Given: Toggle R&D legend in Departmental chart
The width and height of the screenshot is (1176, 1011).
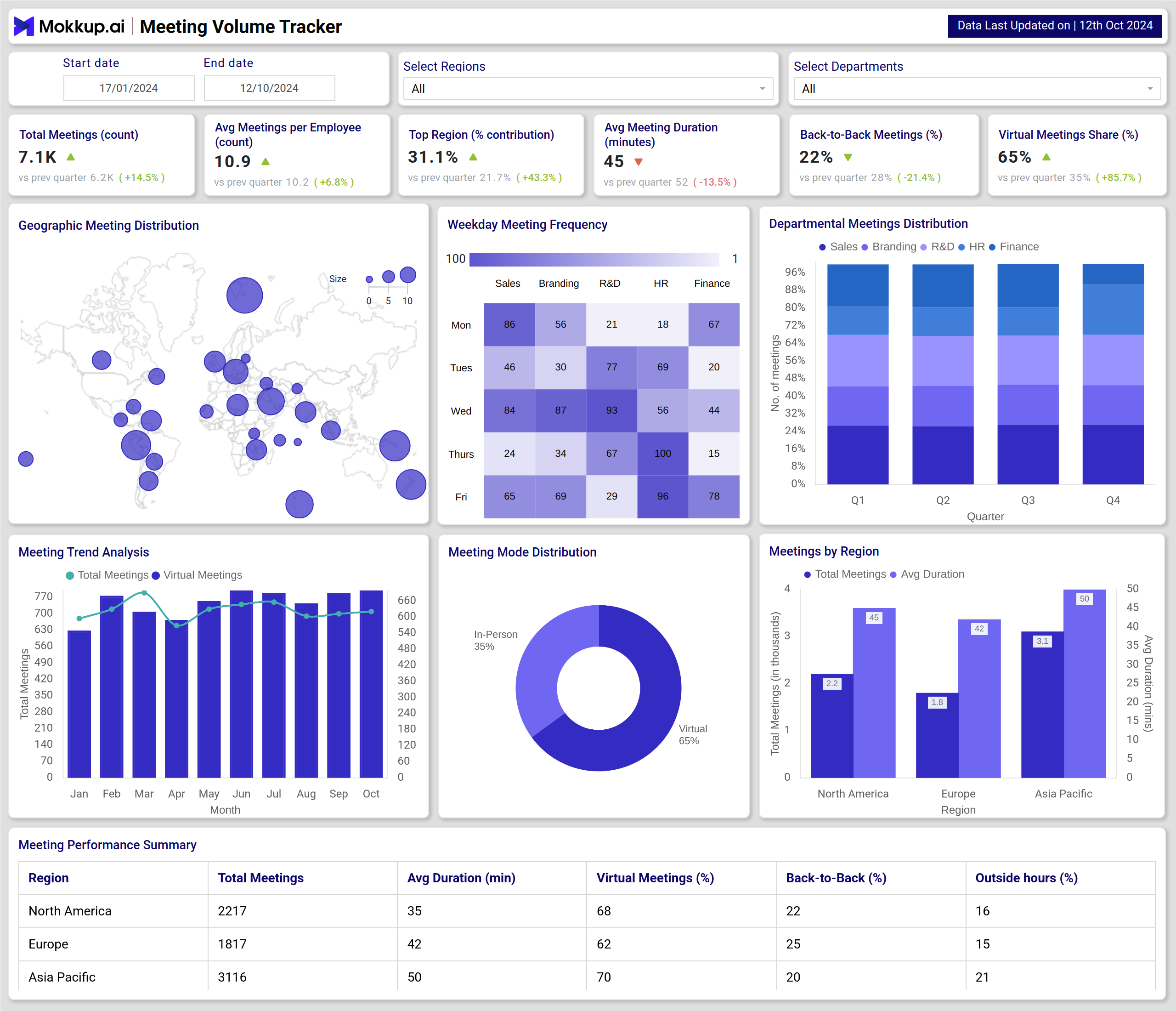Looking at the screenshot, I should point(937,247).
